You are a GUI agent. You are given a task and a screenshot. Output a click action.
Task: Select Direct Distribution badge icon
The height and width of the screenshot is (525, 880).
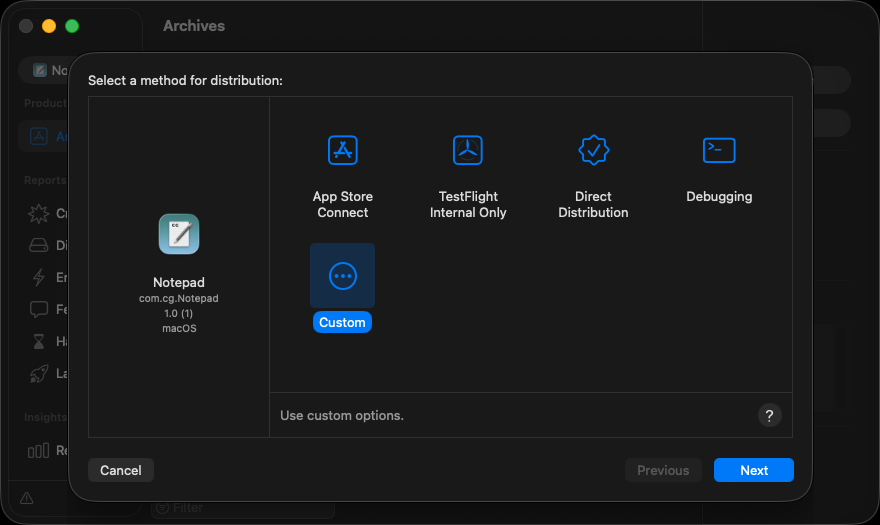tap(593, 151)
